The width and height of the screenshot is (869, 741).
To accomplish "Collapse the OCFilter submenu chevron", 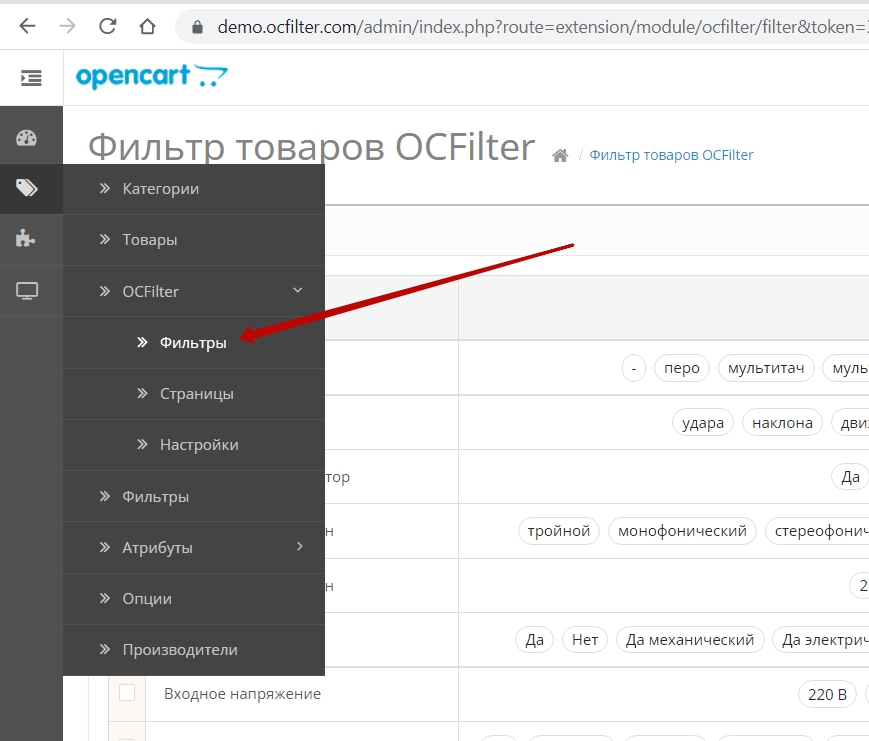I will 297,290.
